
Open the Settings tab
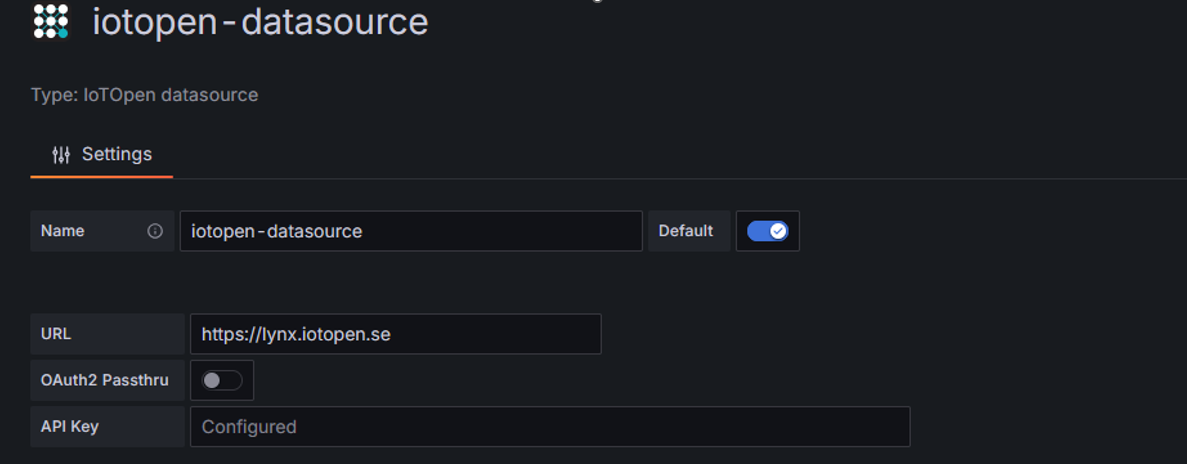102,155
